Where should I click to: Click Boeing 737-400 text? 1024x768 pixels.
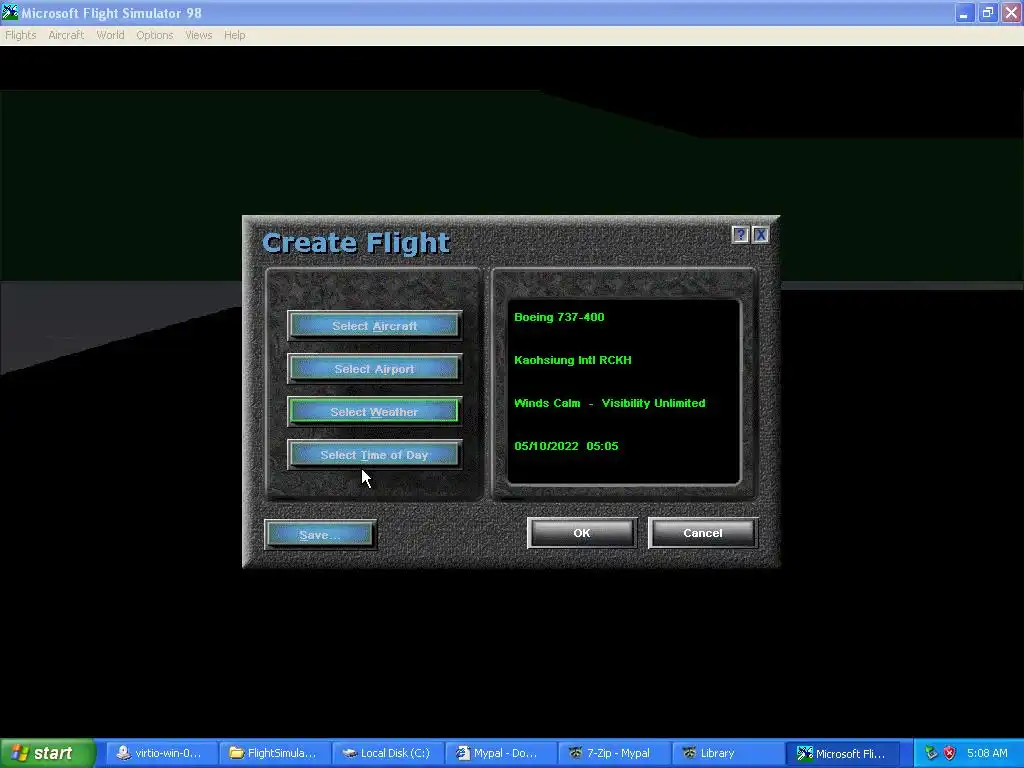[559, 317]
